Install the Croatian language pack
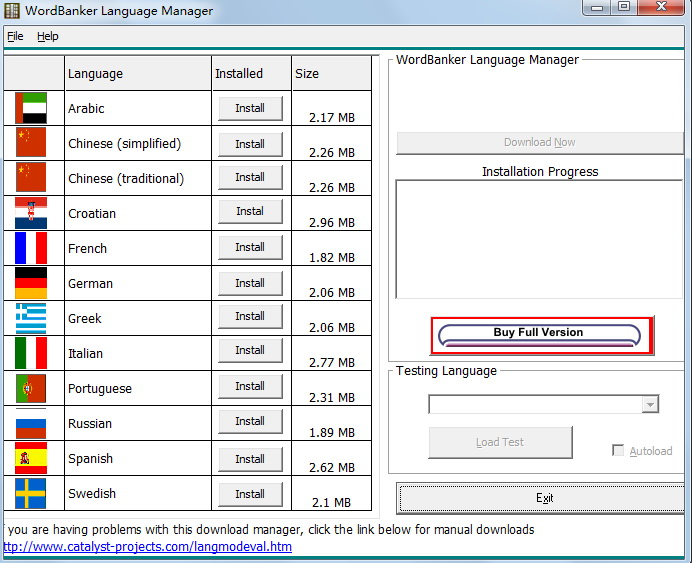692x563 pixels. coord(250,211)
